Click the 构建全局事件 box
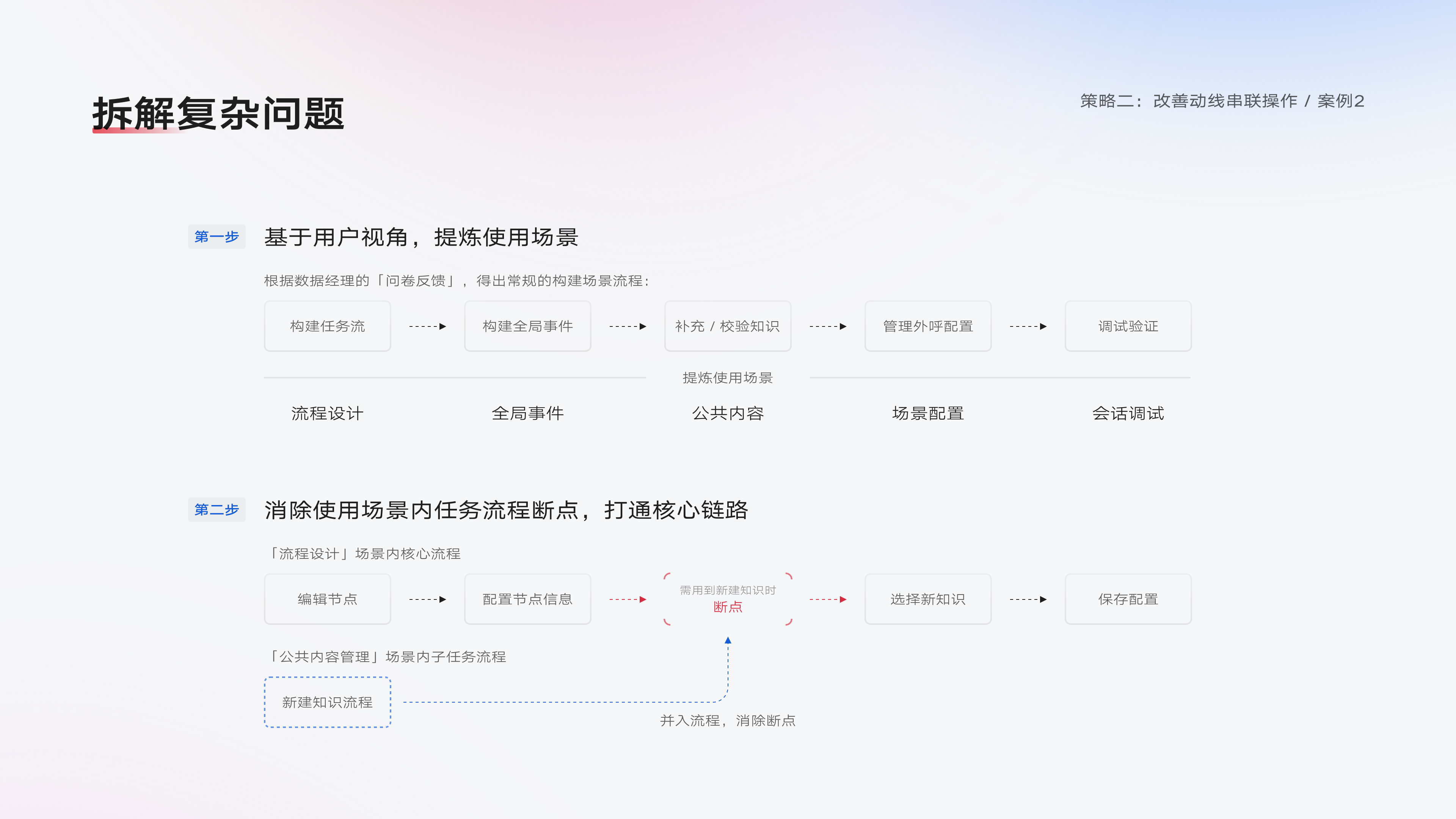This screenshot has height=819, width=1456. pos(527,326)
